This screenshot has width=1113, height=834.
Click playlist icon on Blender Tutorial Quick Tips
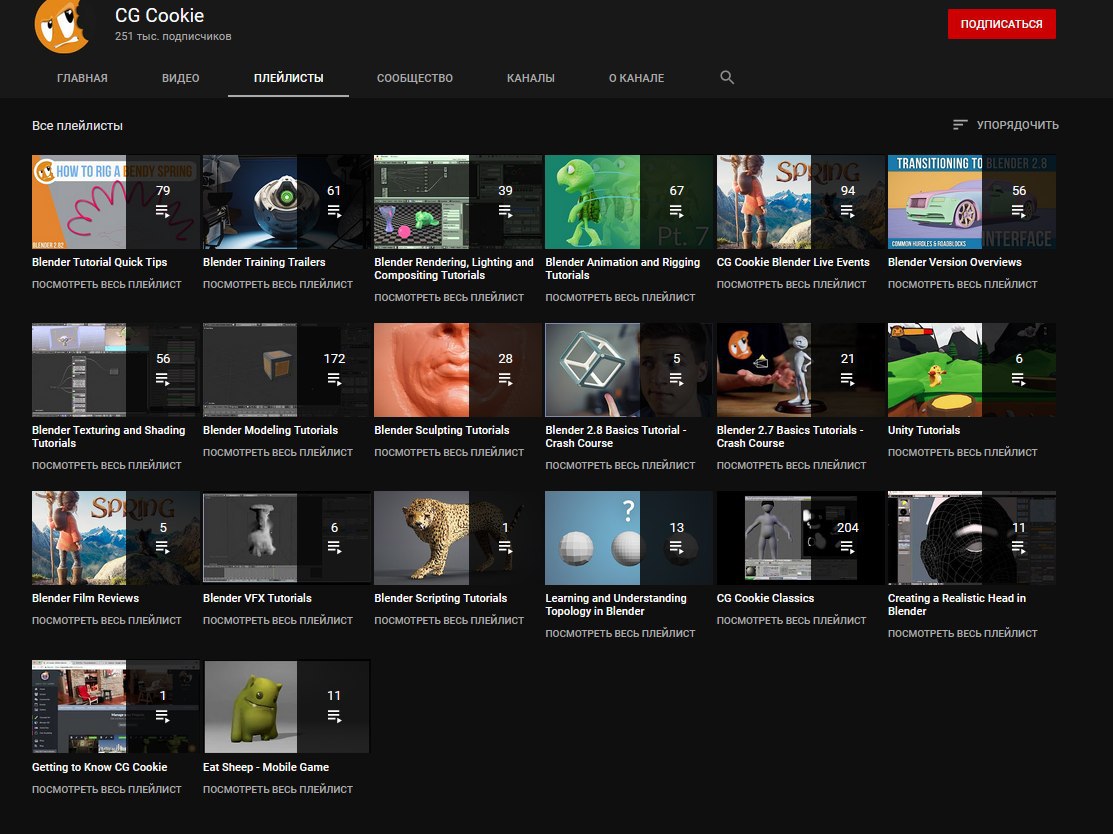[163, 212]
